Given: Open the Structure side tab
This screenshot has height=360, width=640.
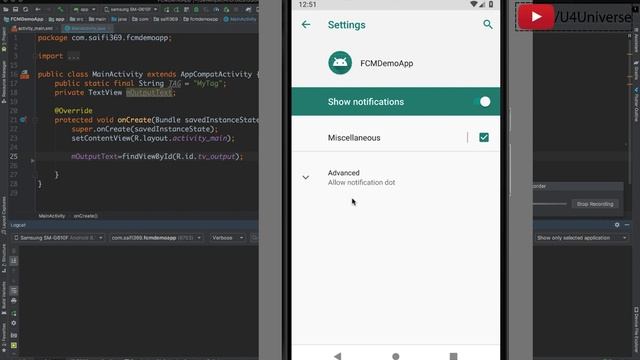Looking at the screenshot, I should tap(4, 258).
